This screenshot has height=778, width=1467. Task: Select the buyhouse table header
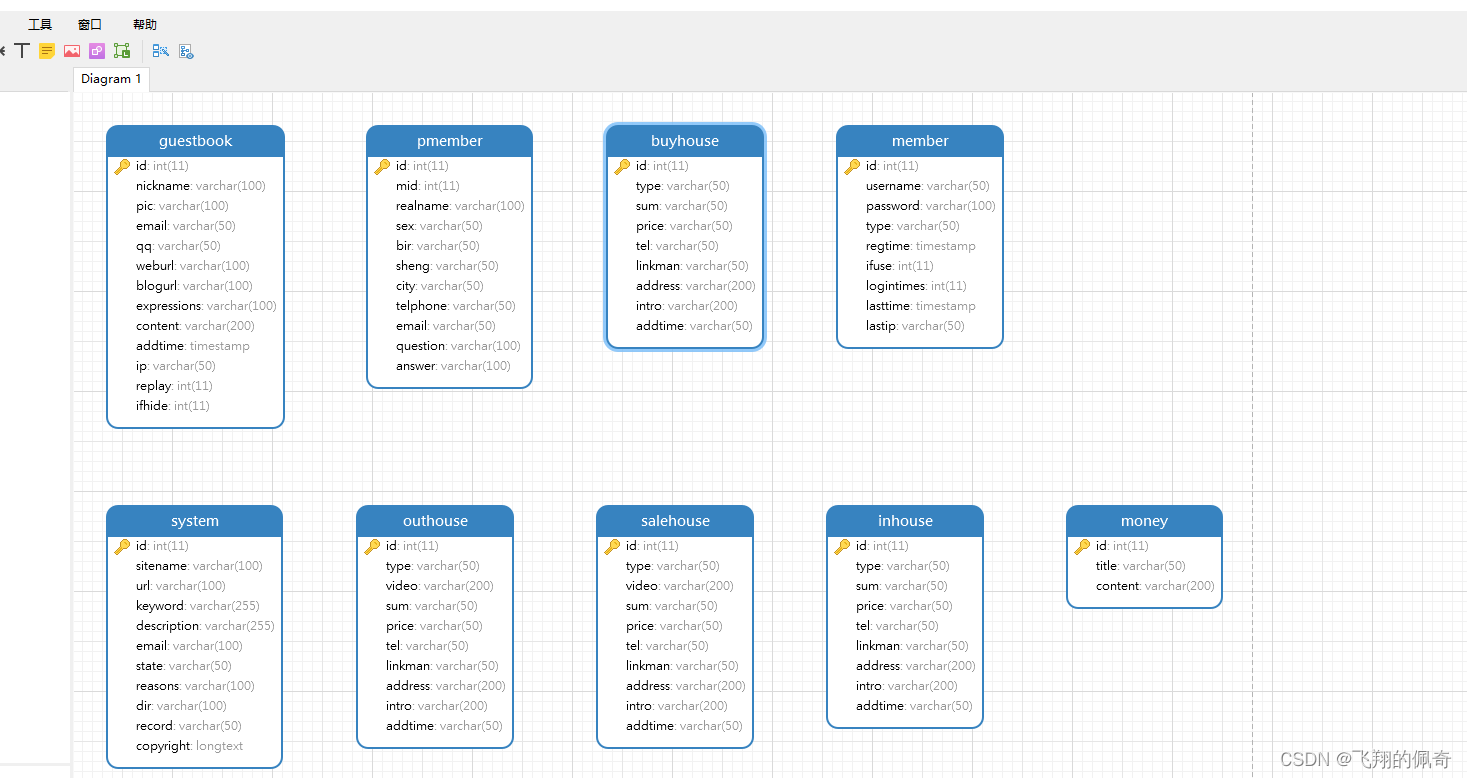pyautogui.click(x=685, y=141)
